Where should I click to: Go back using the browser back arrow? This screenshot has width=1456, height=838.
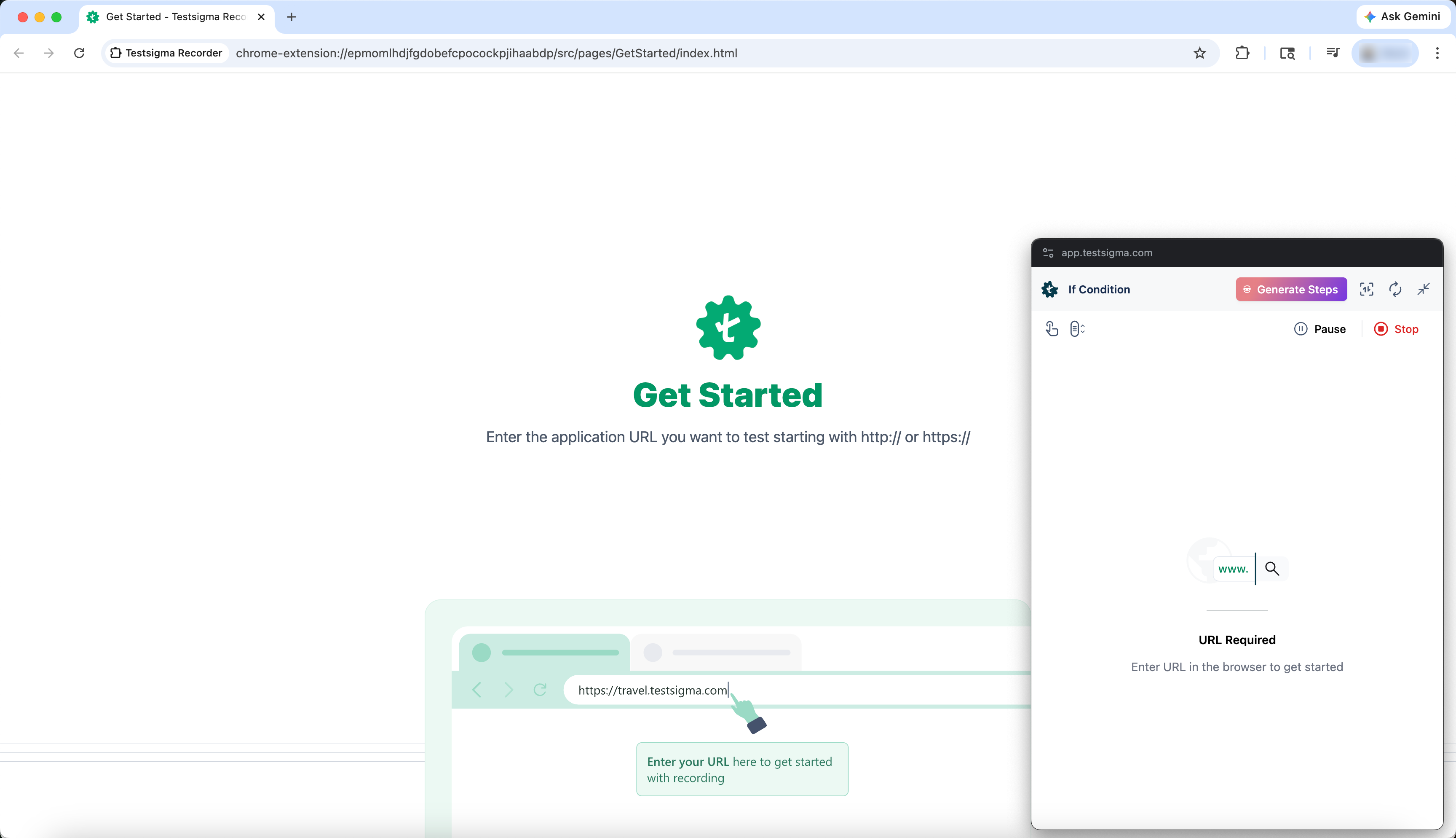(x=19, y=53)
